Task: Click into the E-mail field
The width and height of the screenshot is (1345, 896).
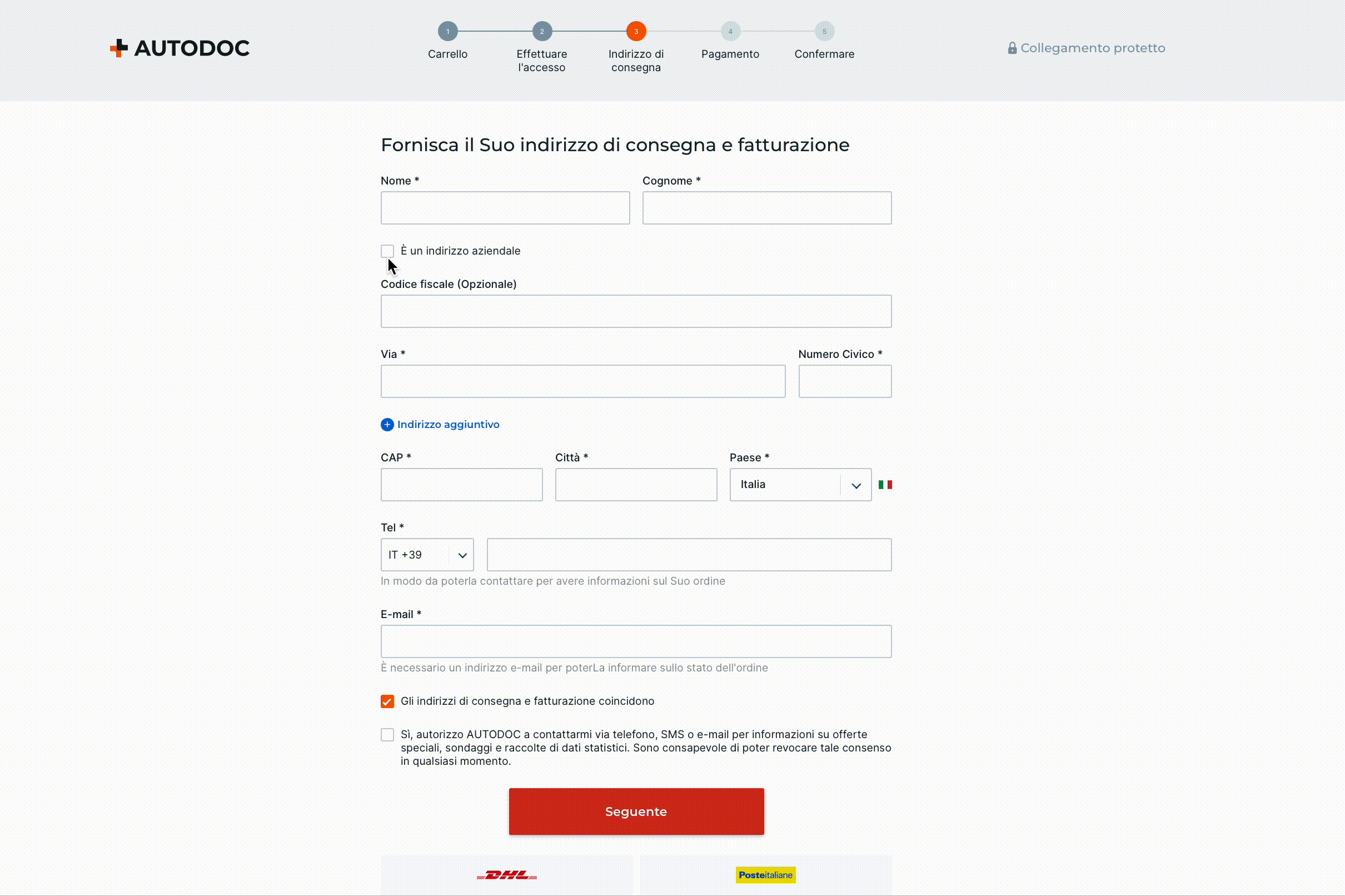Action: tap(635, 641)
